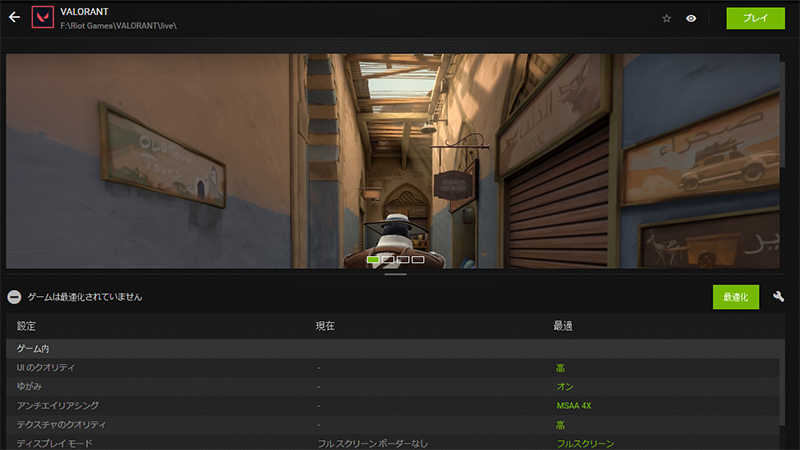This screenshot has width=800, height=450.
Task: Click the divider handle below screenshot
Action: [x=395, y=274]
